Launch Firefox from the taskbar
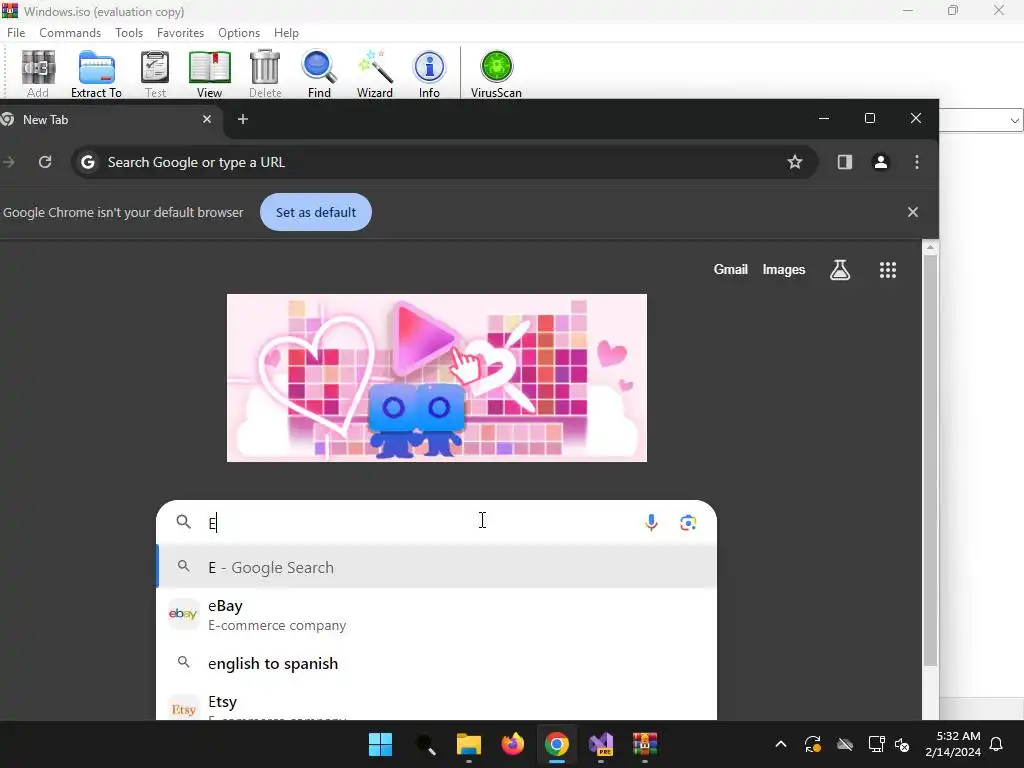Viewport: 1024px width, 768px height. (x=513, y=744)
